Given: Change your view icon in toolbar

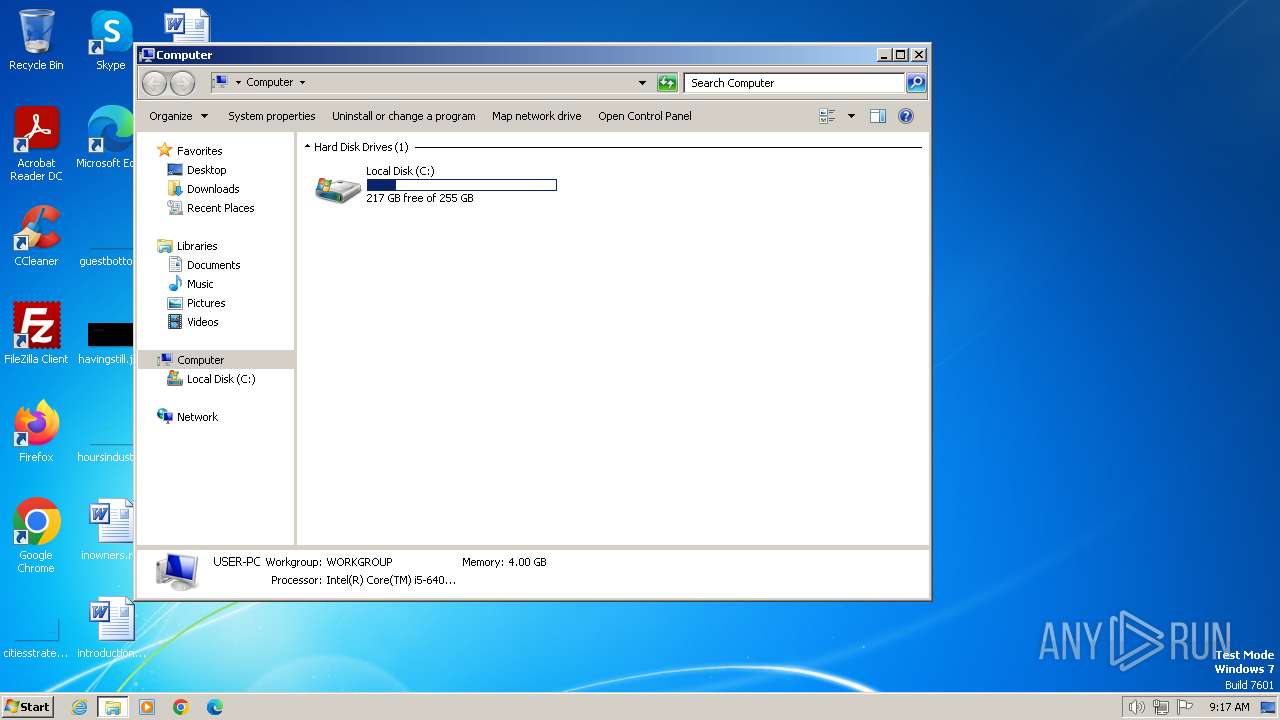Looking at the screenshot, I should click(x=827, y=116).
